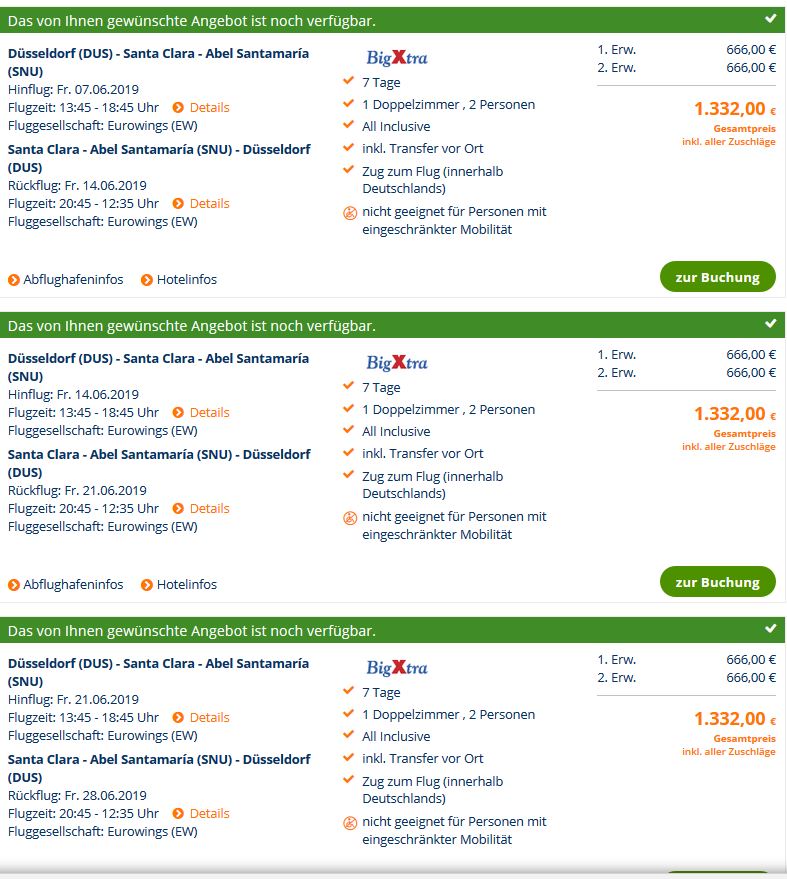Screen dimensions: 787x879
Task: Book the offer departing 07.06.2019
Action: click(717, 277)
